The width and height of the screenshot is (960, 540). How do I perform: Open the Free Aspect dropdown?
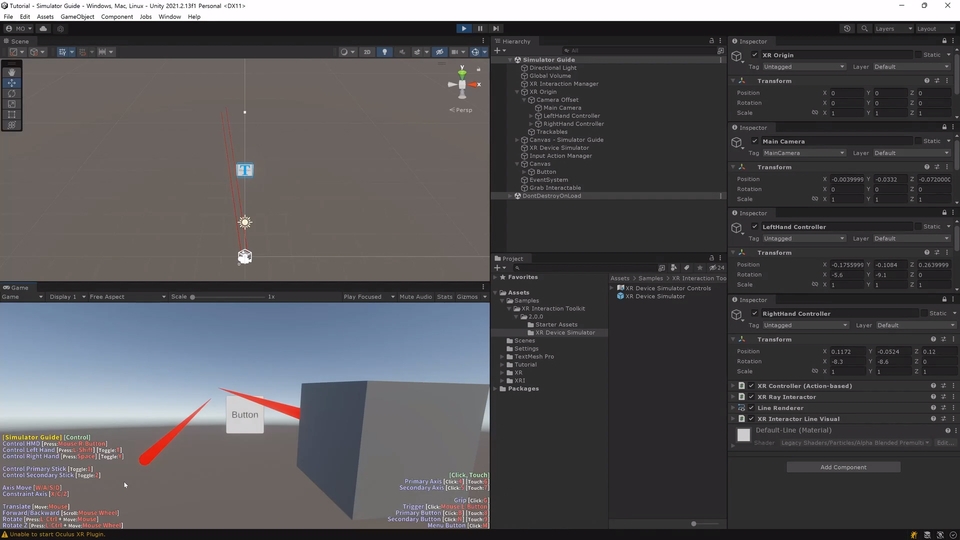(127, 297)
